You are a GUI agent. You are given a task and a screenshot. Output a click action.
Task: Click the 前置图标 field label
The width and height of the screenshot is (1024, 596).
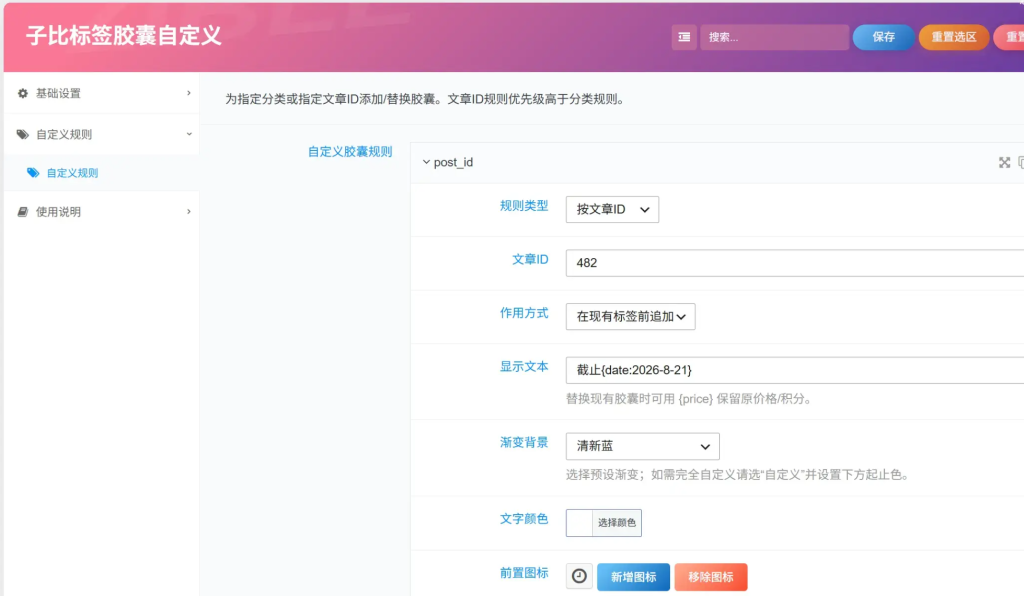524,573
